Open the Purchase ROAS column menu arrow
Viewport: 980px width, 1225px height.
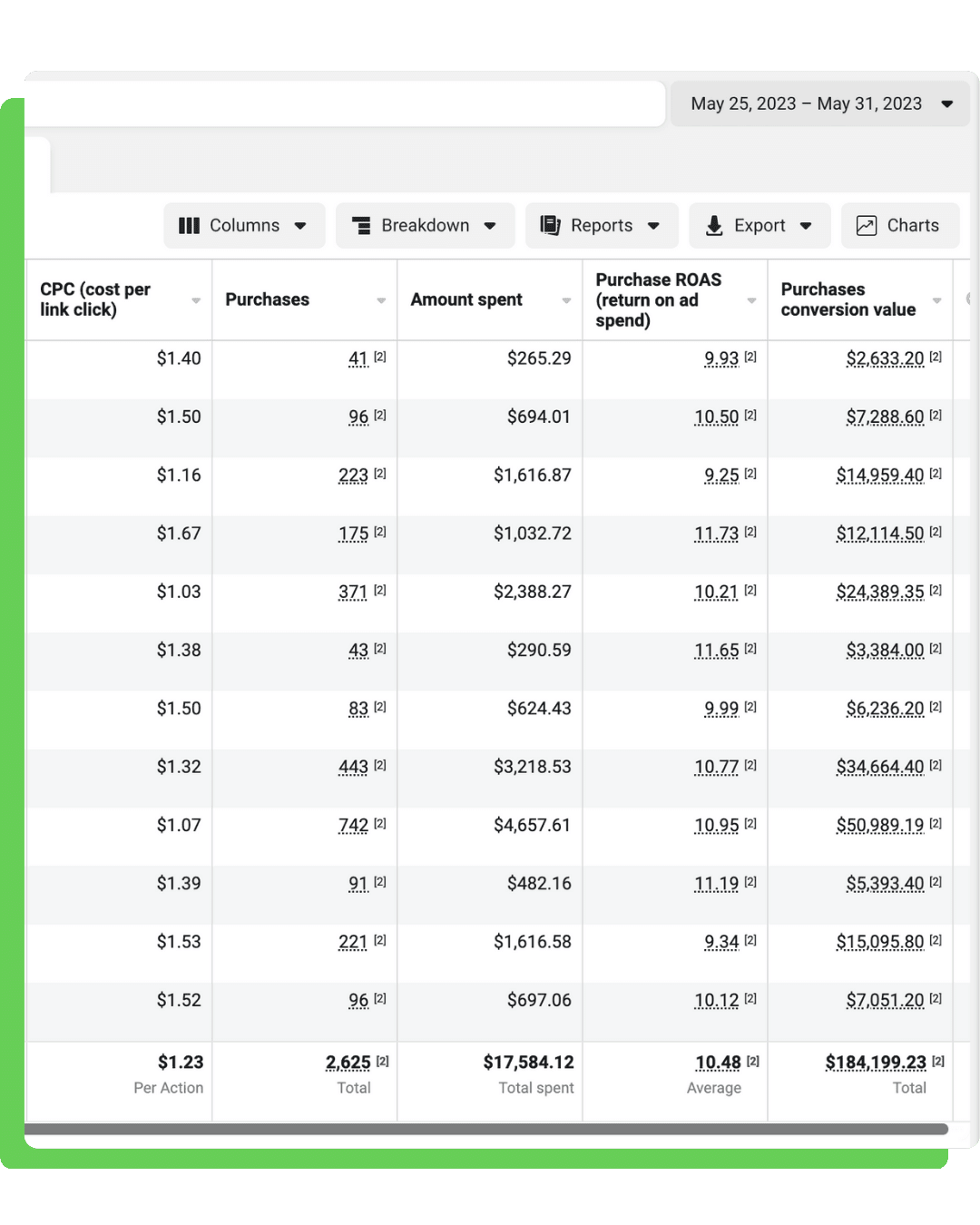[751, 300]
